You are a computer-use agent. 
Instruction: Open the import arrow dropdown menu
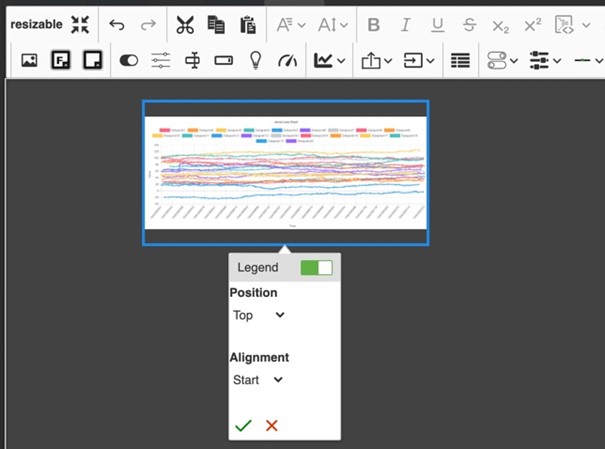tap(420, 60)
